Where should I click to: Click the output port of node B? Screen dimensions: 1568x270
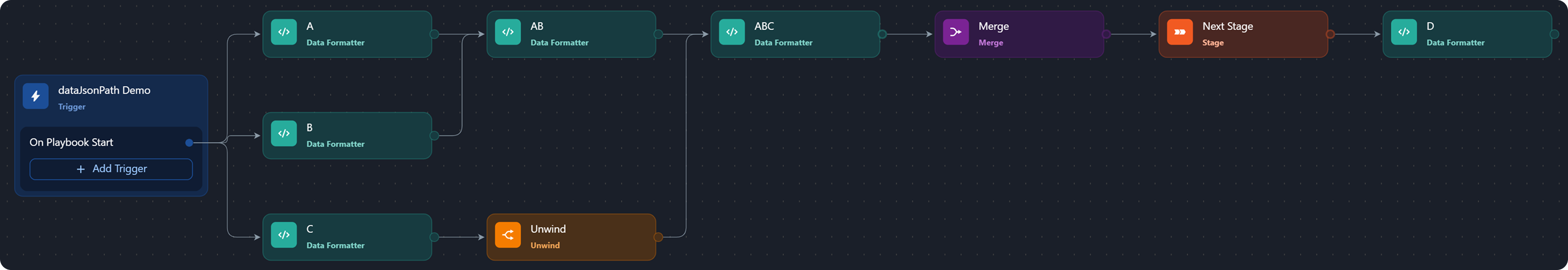434,136
